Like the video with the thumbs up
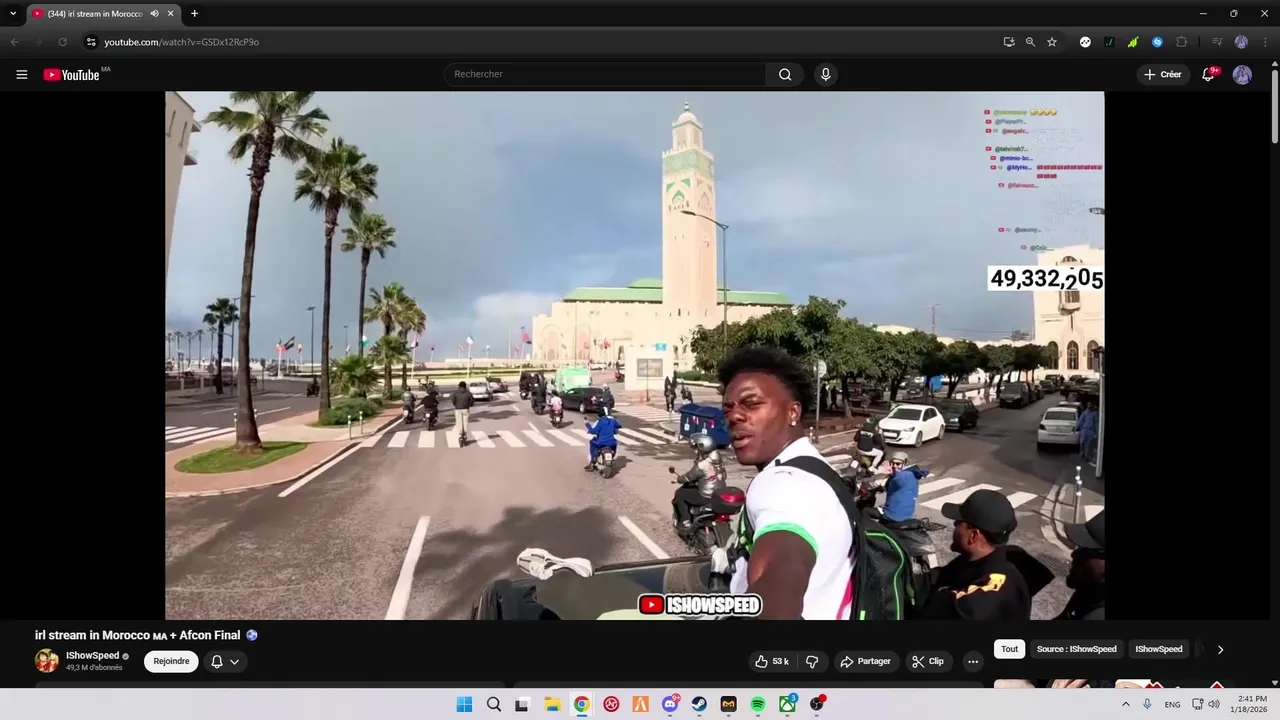Viewport: 1280px width, 720px height. pyautogui.click(x=772, y=662)
